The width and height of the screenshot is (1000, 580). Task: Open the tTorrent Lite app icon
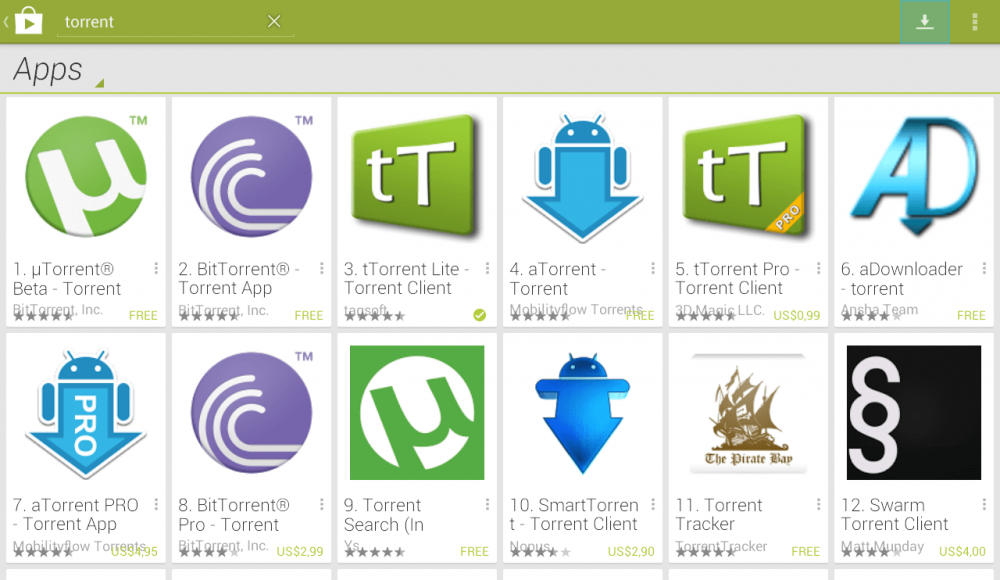417,176
